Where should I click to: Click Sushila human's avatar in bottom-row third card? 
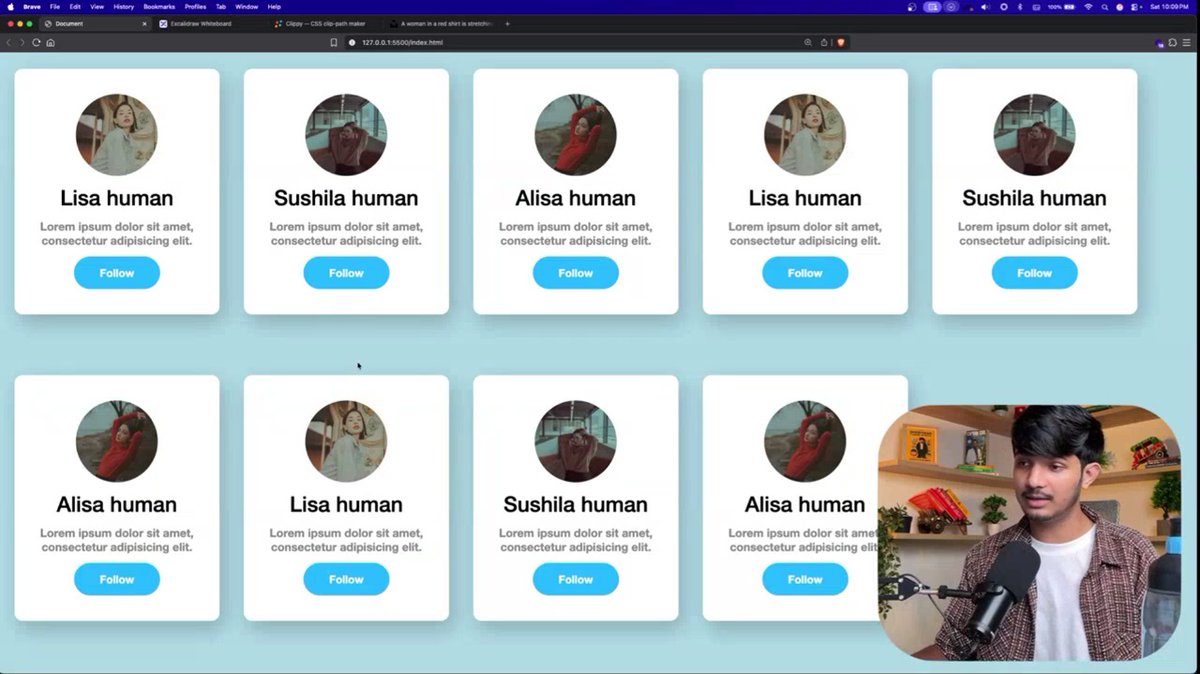(576, 441)
